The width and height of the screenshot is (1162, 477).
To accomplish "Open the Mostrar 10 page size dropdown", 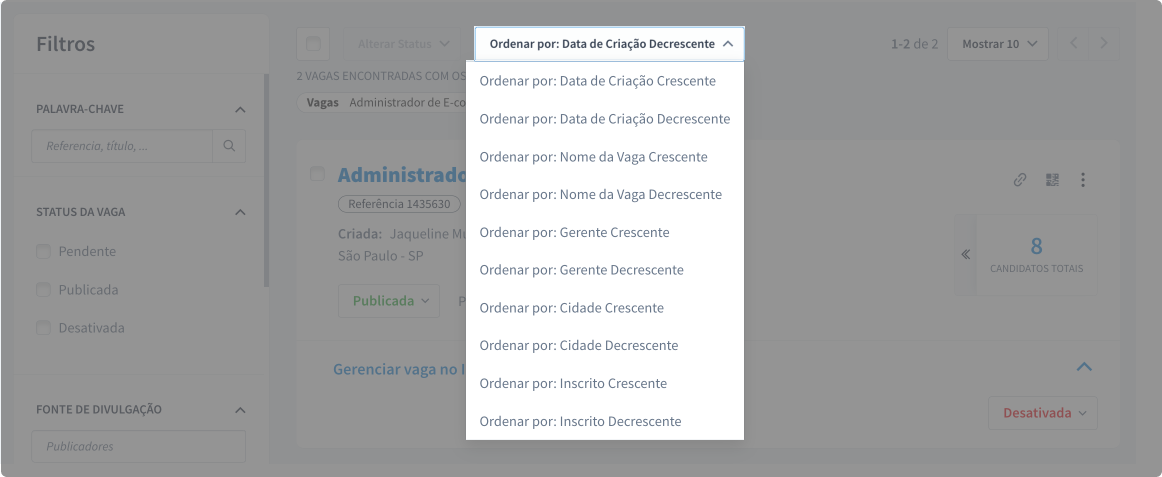I will coord(998,44).
